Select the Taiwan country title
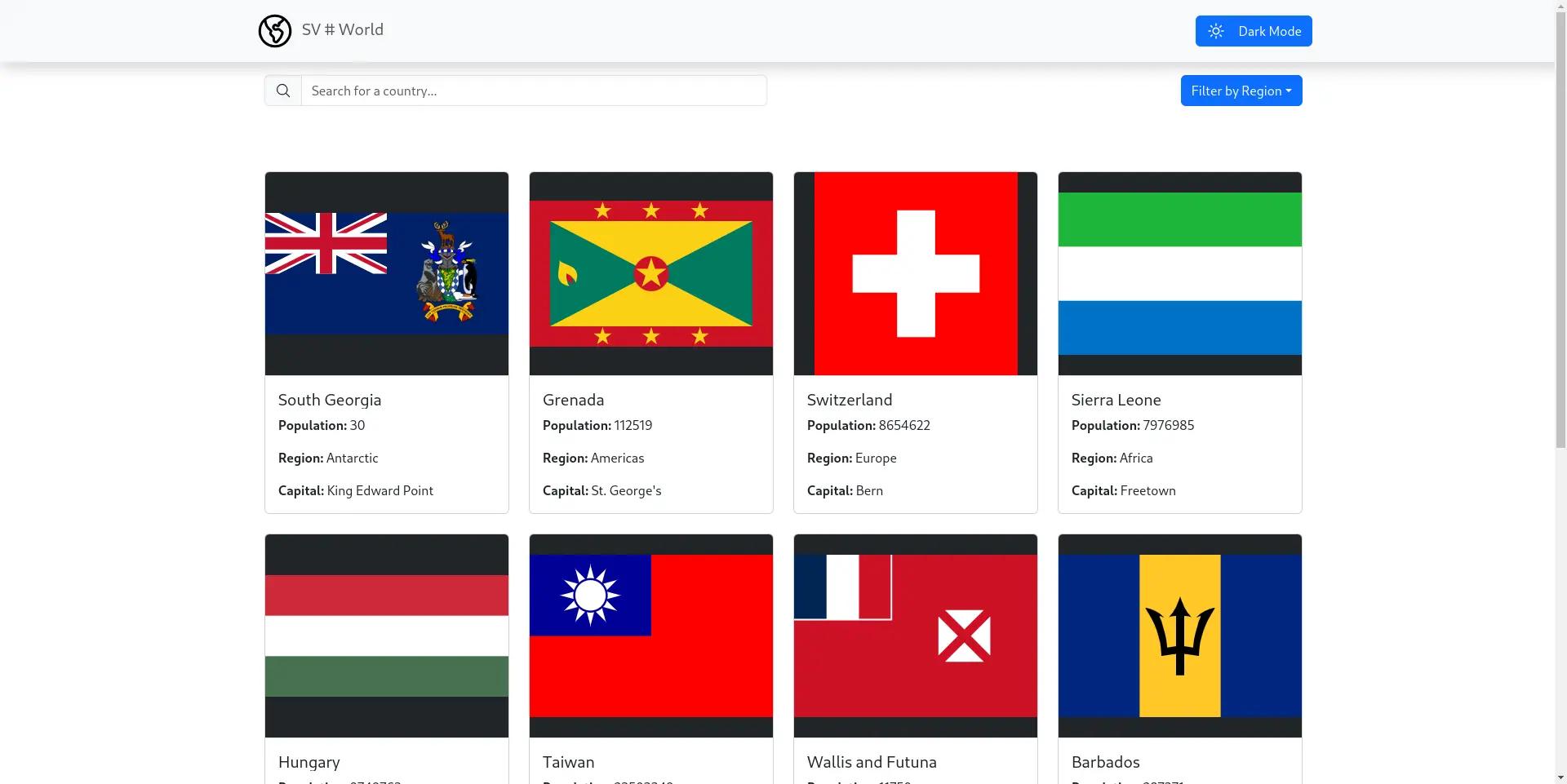Image resolution: width=1567 pixels, height=784 pixels. point(569,762)
